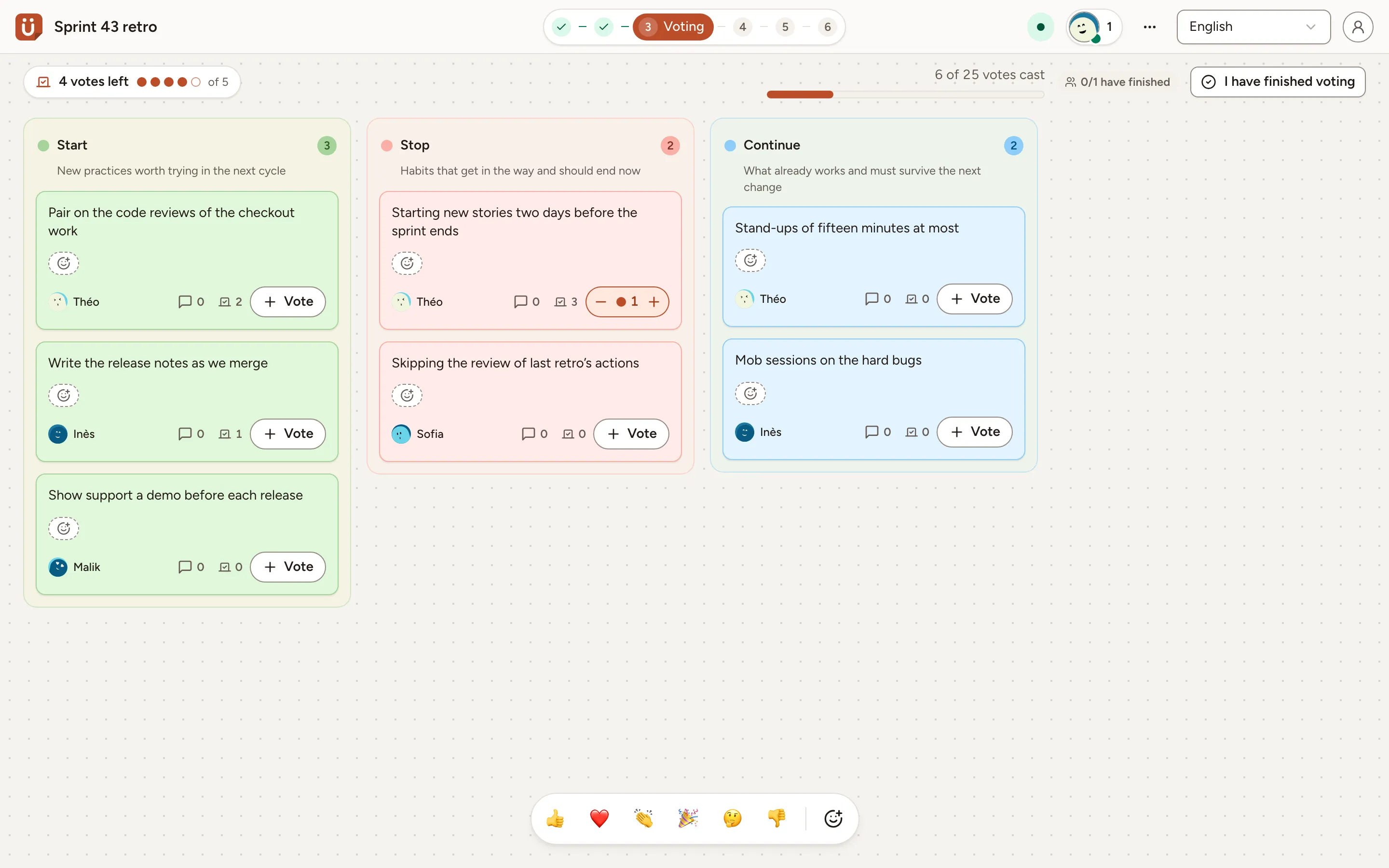Remove a vote from Starting new stories card
The height and width of the screenshot is (868, 1389).
point(601,302)
